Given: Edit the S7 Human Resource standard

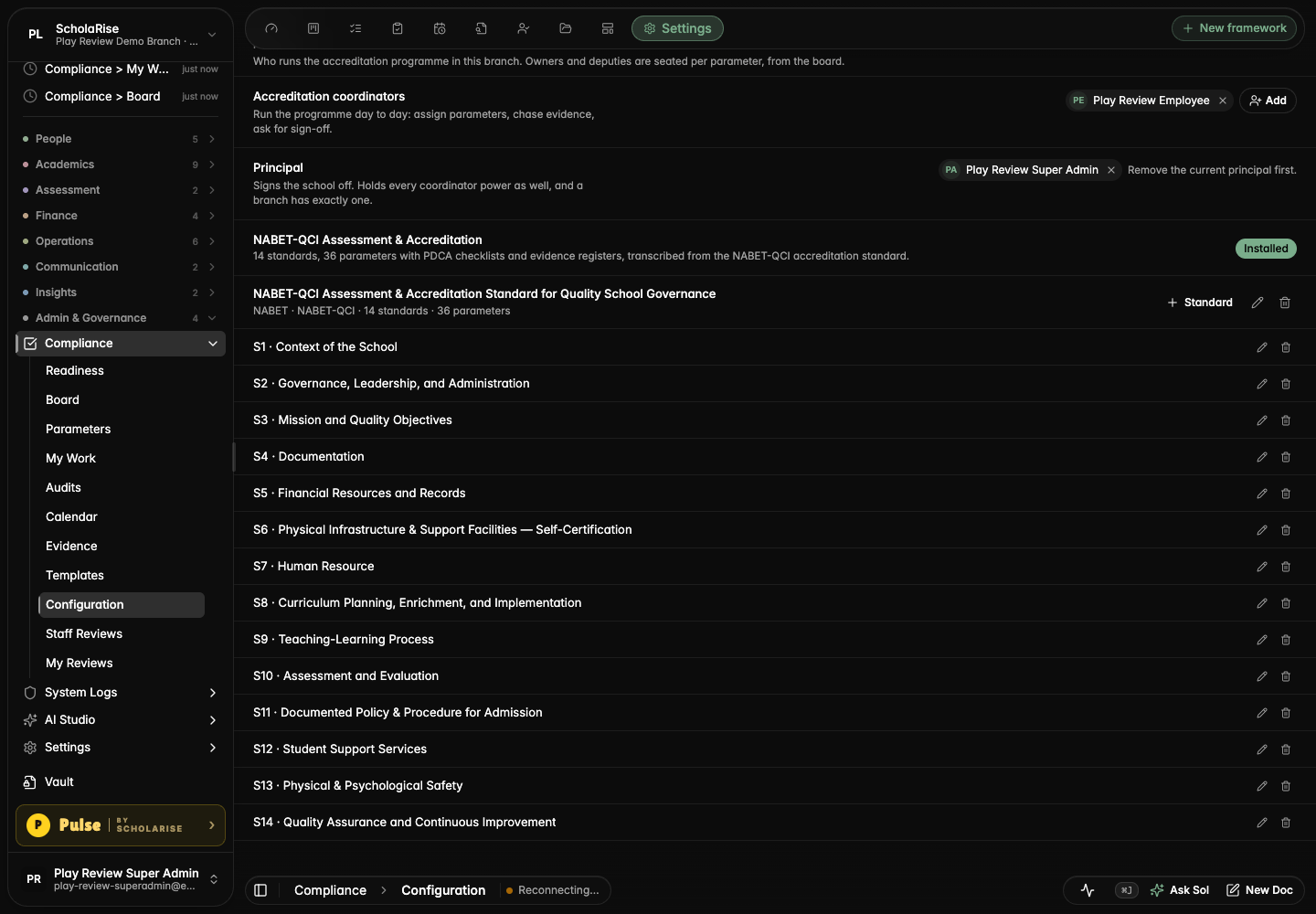Looking at the screenshot, I should 1262,567.
